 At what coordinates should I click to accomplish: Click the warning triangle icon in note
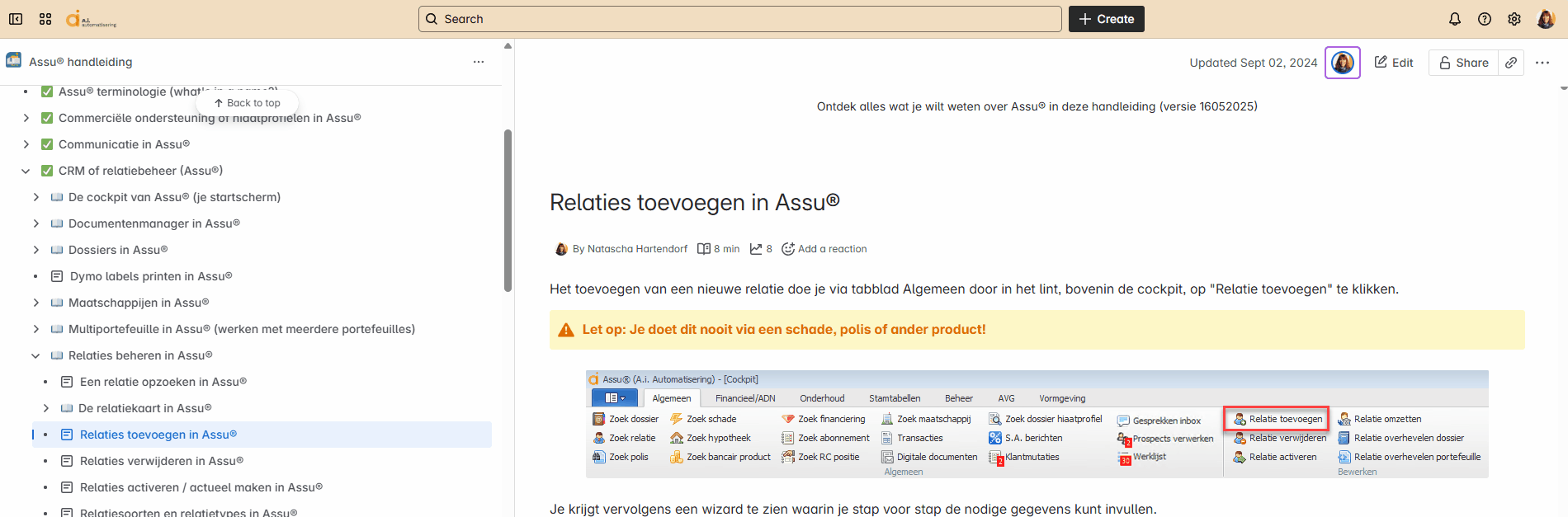pos(566,330)
